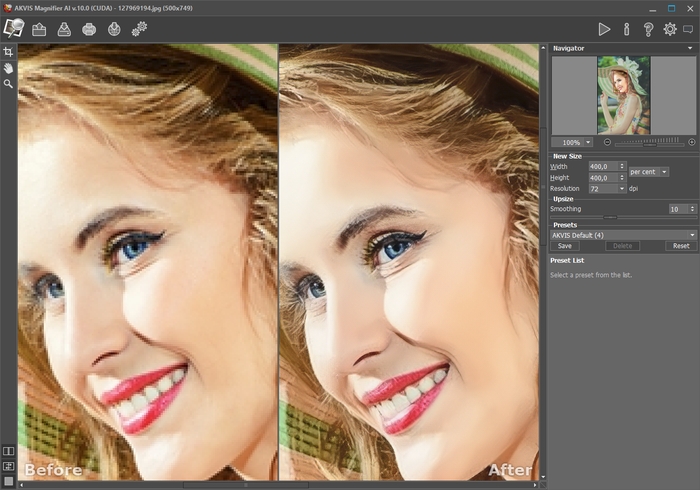This screenshot has width=700, height=490.
Task: Select the Hand tool
Action: pos(8,68)
